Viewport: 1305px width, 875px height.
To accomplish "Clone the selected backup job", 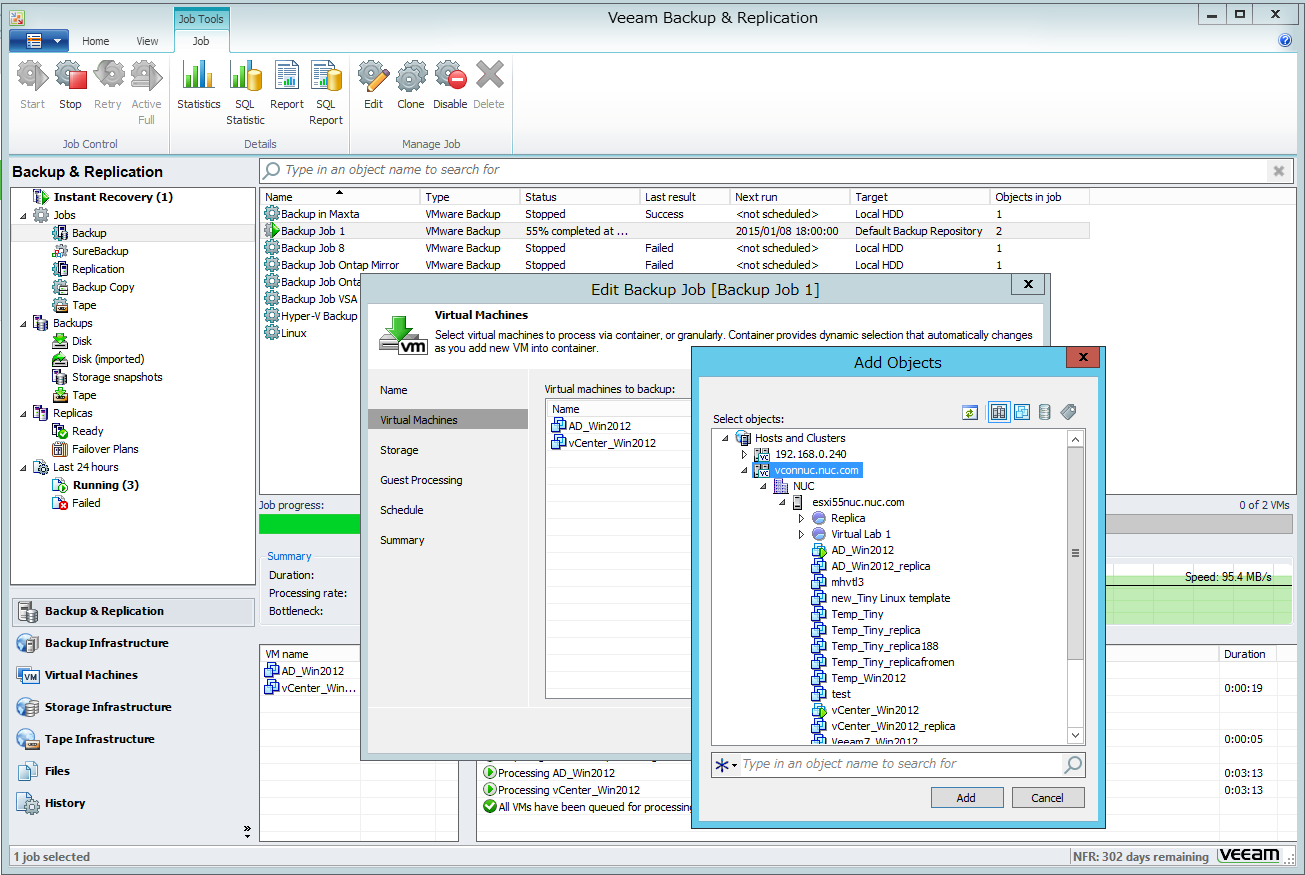I will 411,84.
